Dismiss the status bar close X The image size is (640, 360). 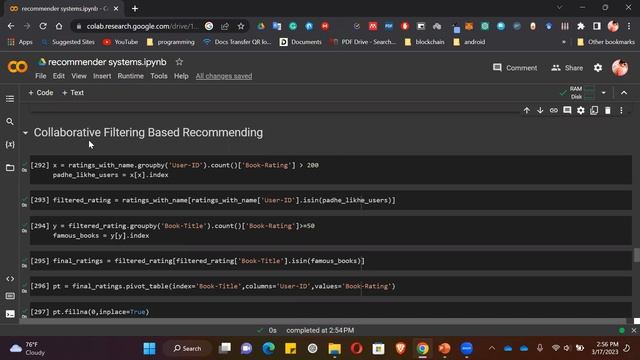[x=633, y=330]
